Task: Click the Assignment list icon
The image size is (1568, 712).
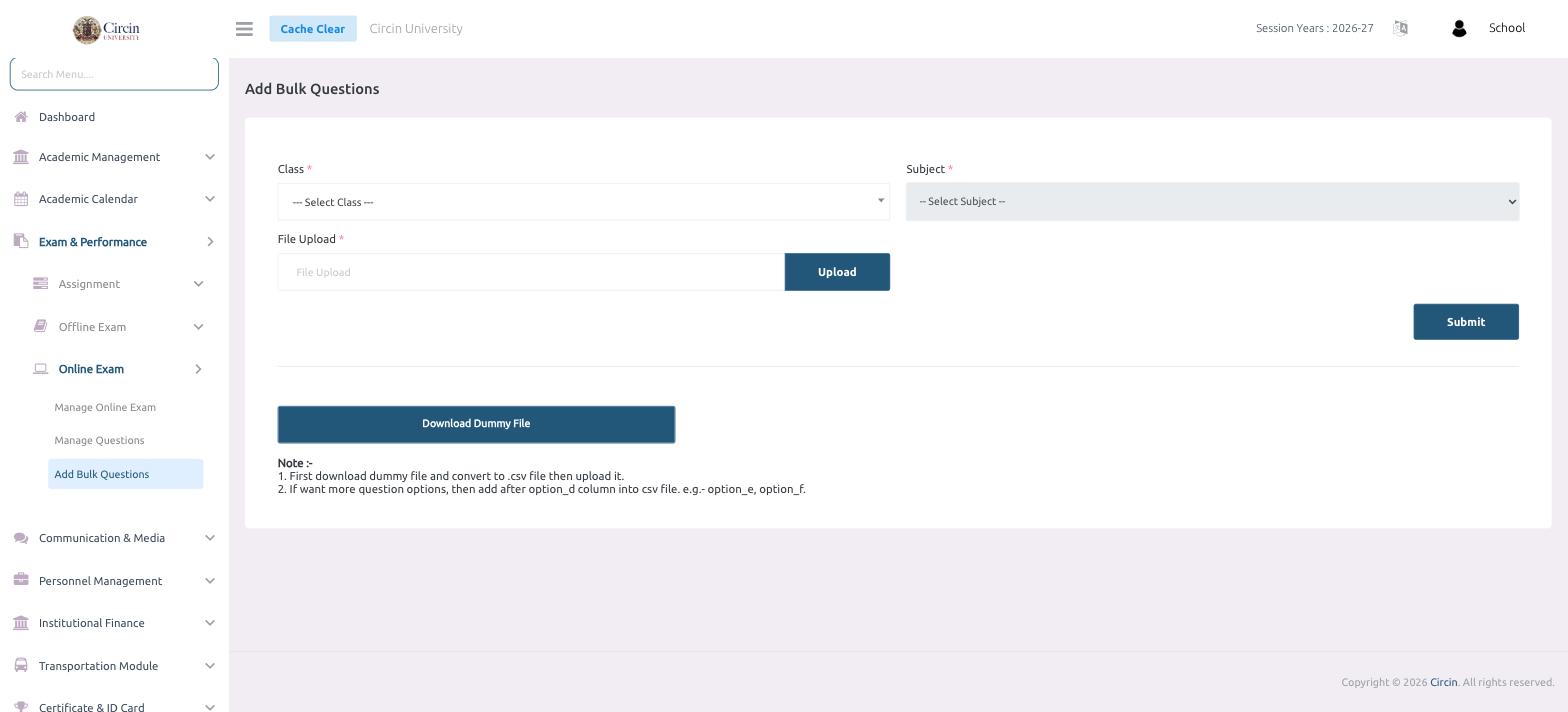Action: pos(40,284)
